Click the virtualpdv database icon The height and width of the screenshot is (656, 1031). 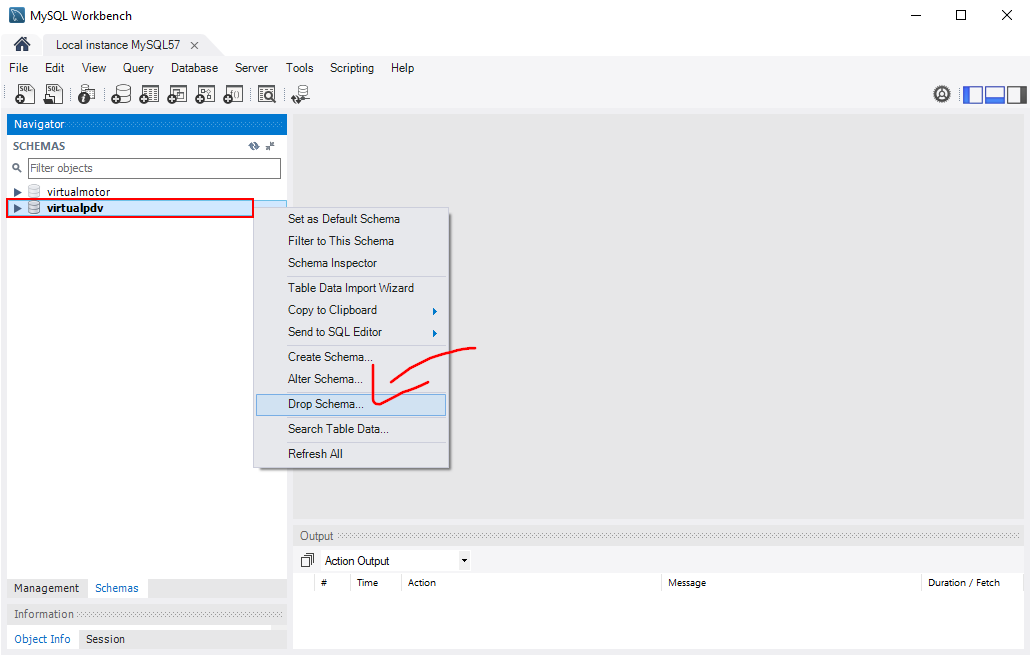pos(34,208)
